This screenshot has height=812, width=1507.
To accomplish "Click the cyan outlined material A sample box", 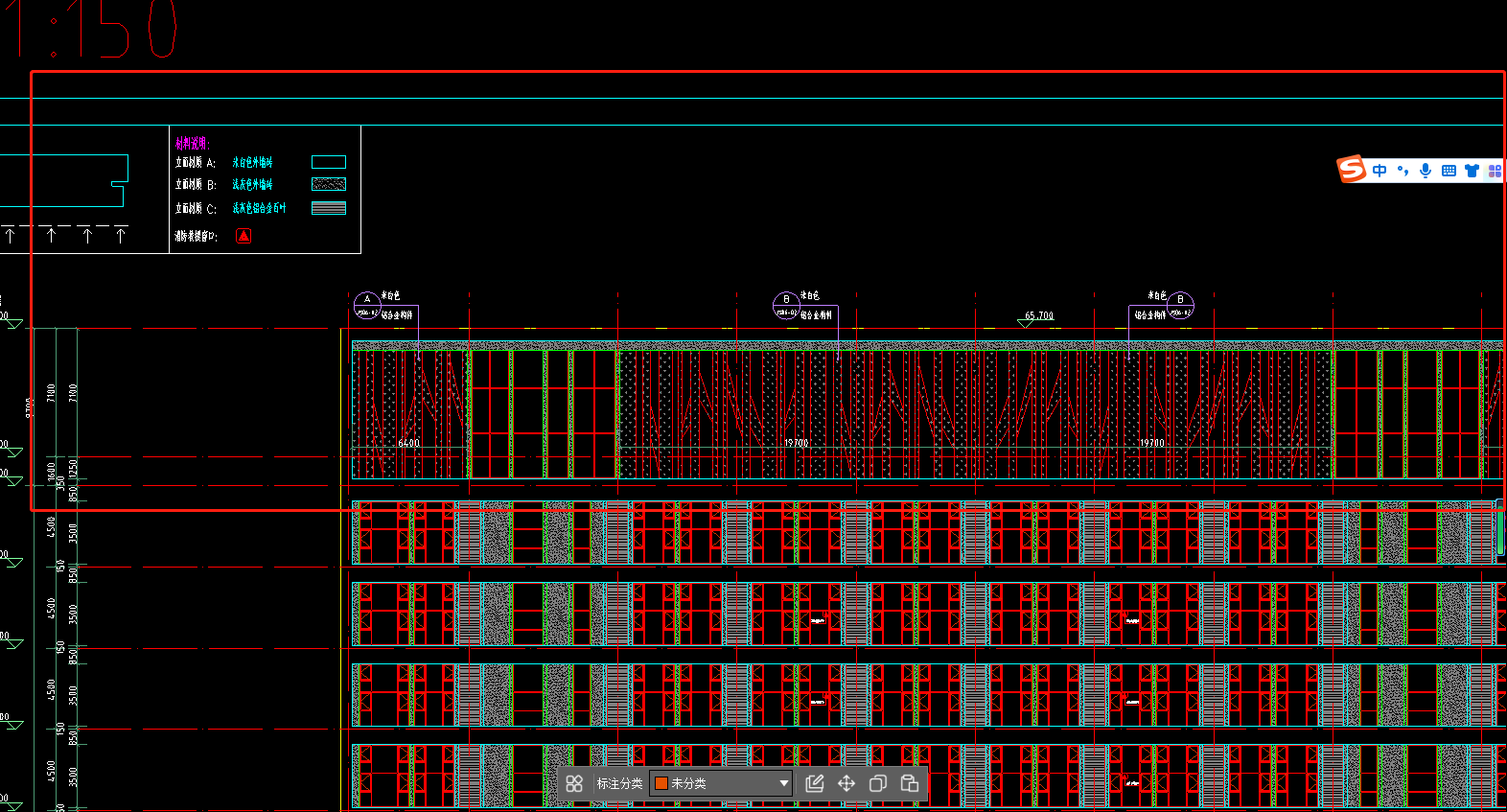I will [x=329, y=162].
